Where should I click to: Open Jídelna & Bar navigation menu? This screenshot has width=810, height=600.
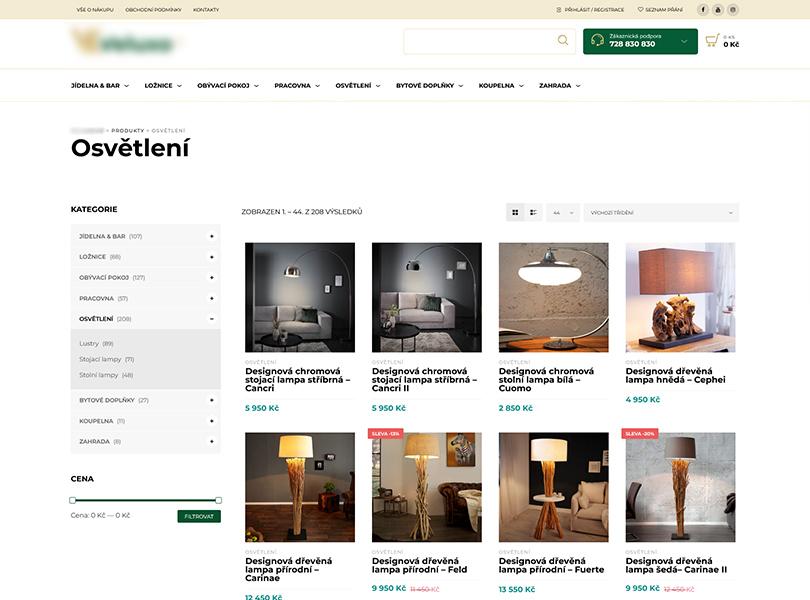click(x=100, y=86)
